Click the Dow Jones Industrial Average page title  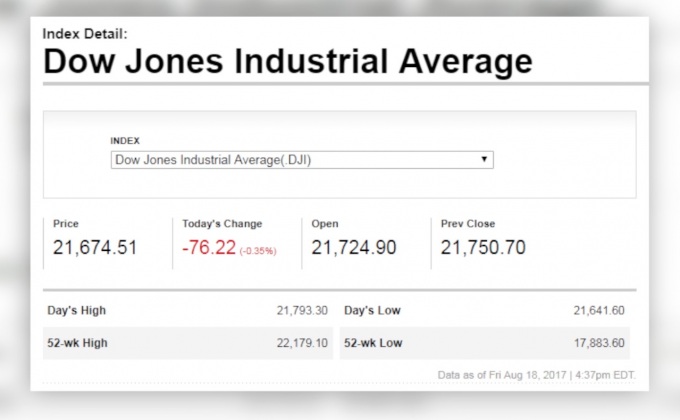[287, 62]
